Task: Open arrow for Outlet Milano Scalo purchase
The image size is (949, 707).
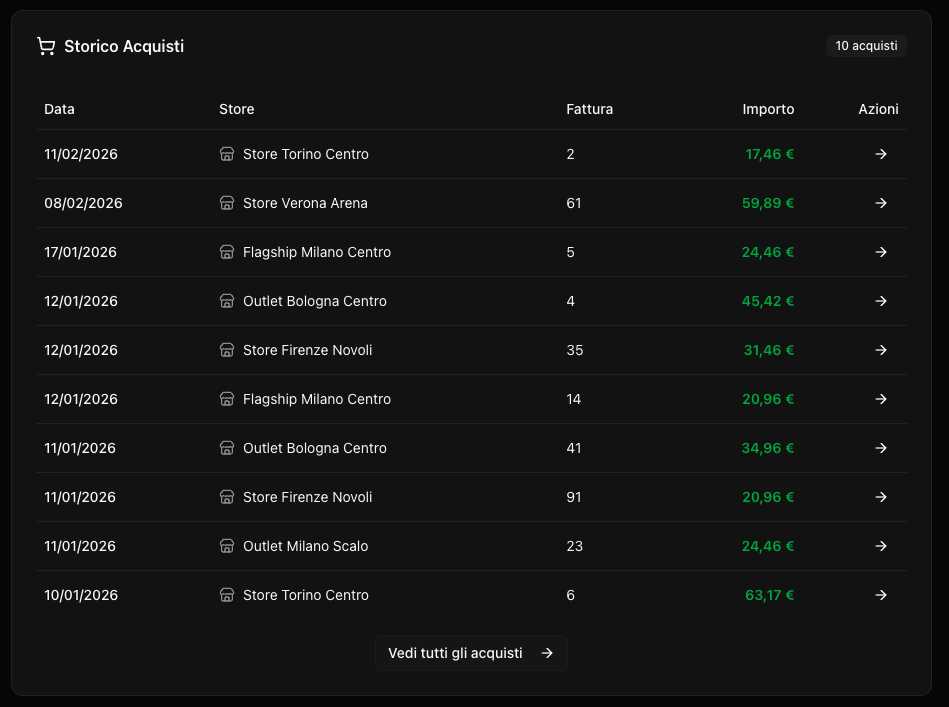Action: [x=881, y=547]
